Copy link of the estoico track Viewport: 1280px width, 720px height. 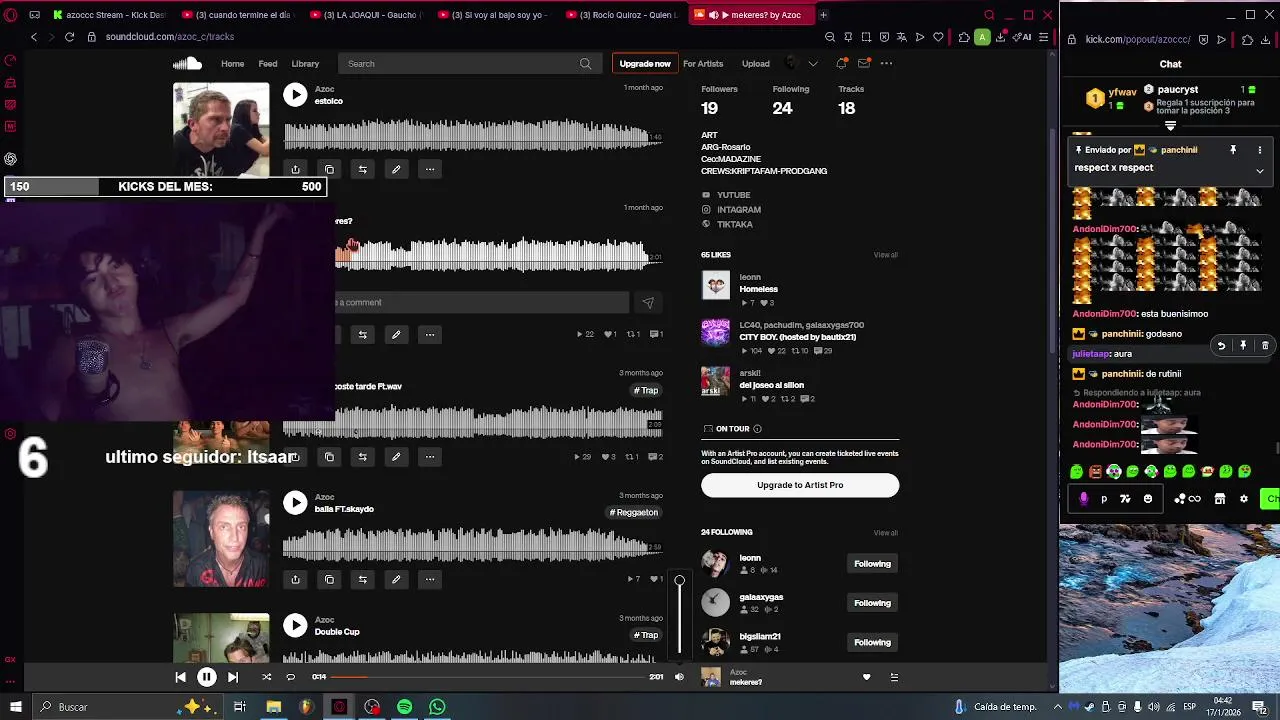tap(329, 169)
